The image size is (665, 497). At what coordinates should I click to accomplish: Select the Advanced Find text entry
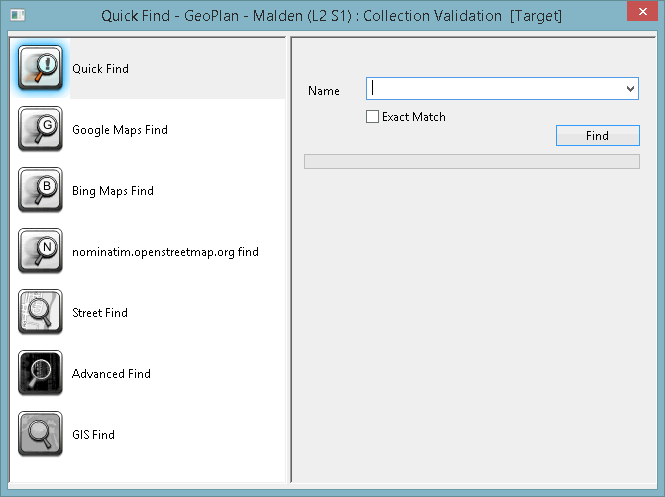coord(111,374)
